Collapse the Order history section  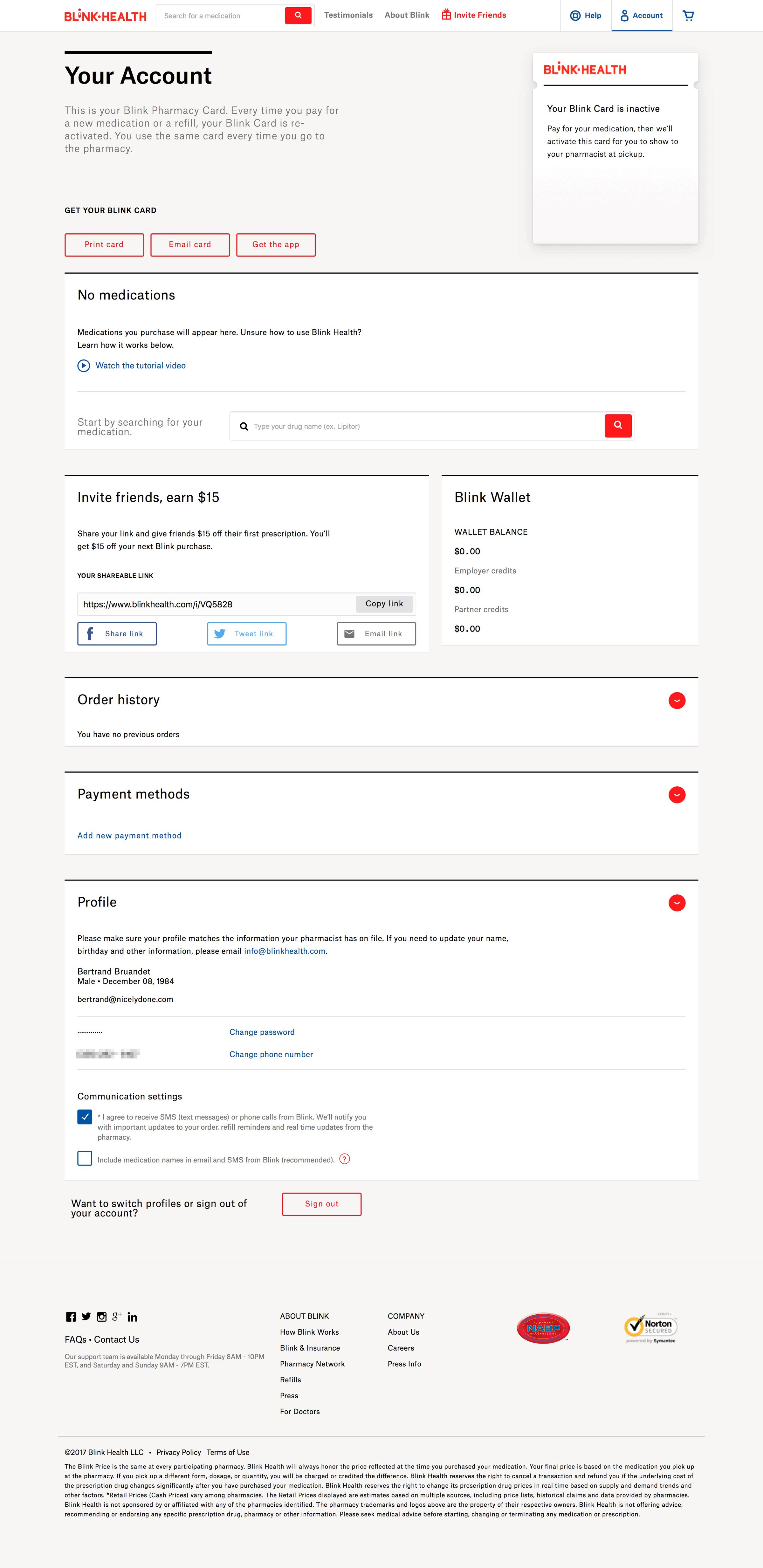click(677, 701)
